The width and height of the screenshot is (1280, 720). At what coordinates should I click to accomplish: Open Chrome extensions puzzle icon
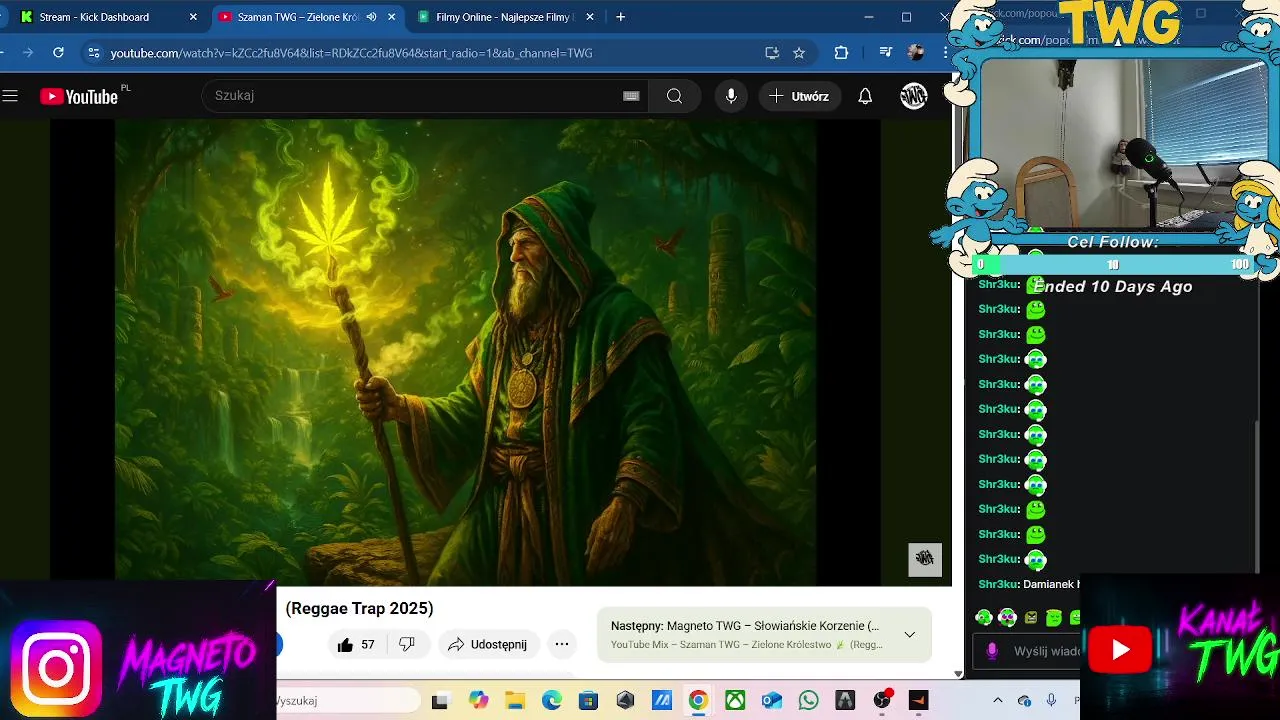tap(841, 53)
